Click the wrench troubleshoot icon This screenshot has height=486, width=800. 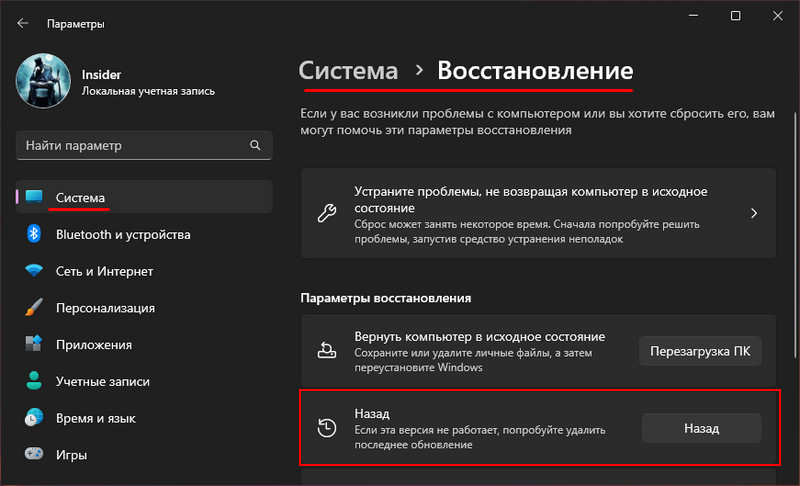pyautogui.click(x=327, y=213)
